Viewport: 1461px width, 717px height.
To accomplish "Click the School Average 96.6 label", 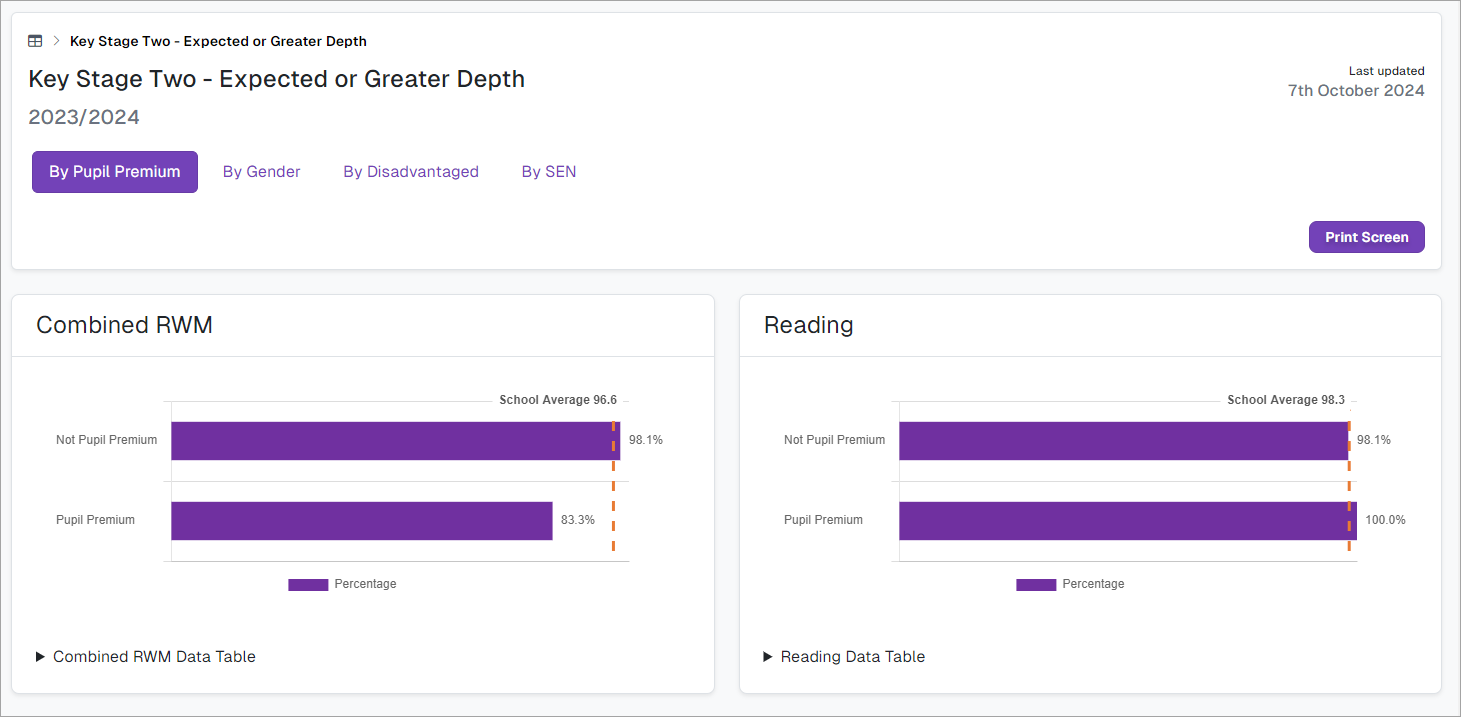I will pyautogui.click(x=558, y=400).
